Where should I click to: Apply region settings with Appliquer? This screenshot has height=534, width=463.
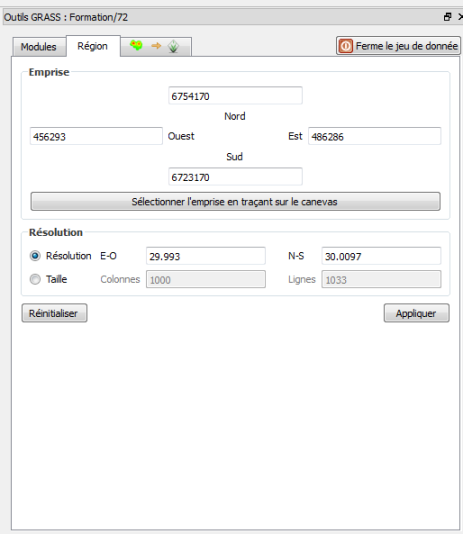pos(416,313)
